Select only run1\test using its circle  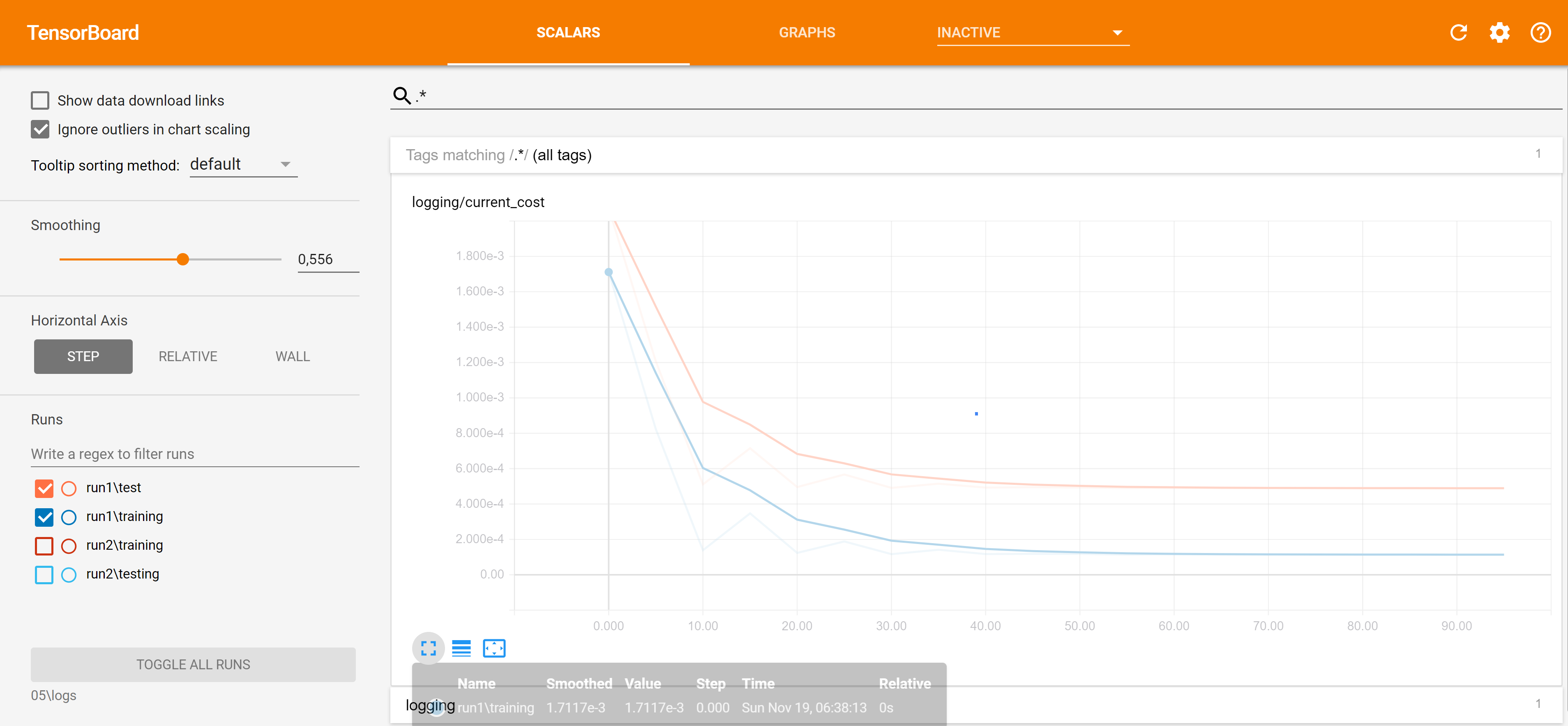[69, 488]
